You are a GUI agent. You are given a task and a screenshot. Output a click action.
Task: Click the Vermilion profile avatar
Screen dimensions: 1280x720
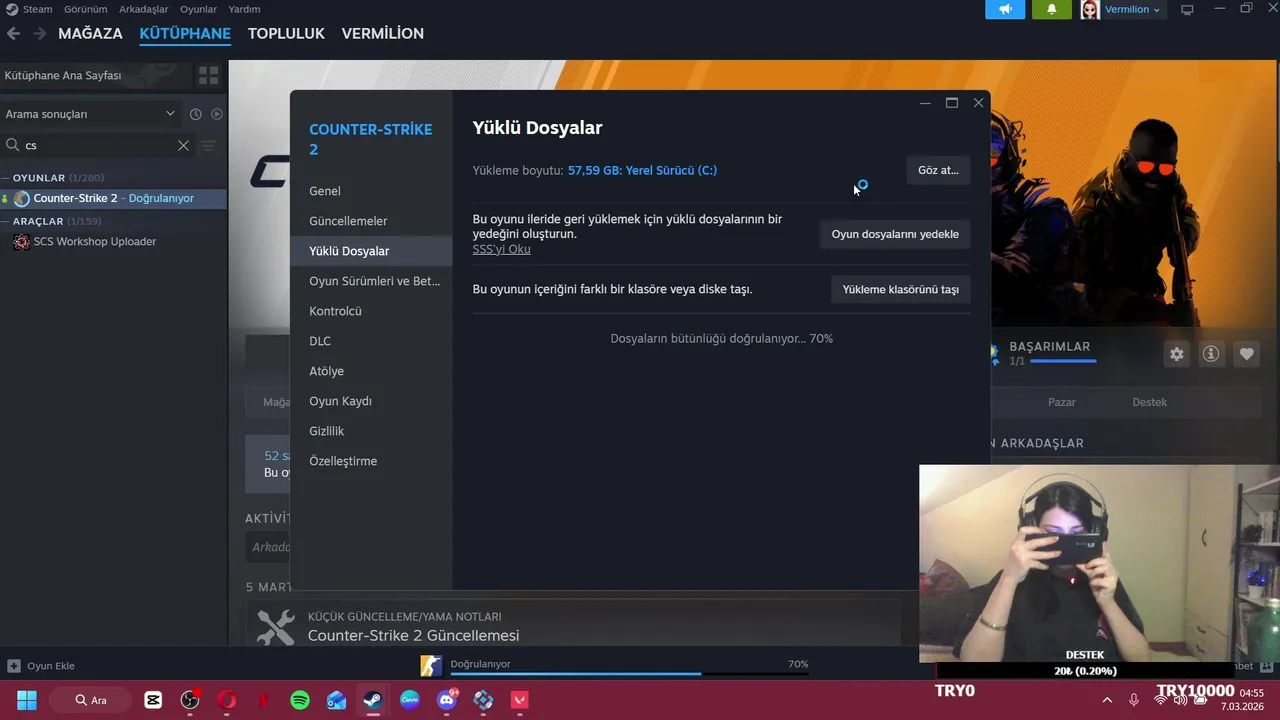click(1090, 9)
